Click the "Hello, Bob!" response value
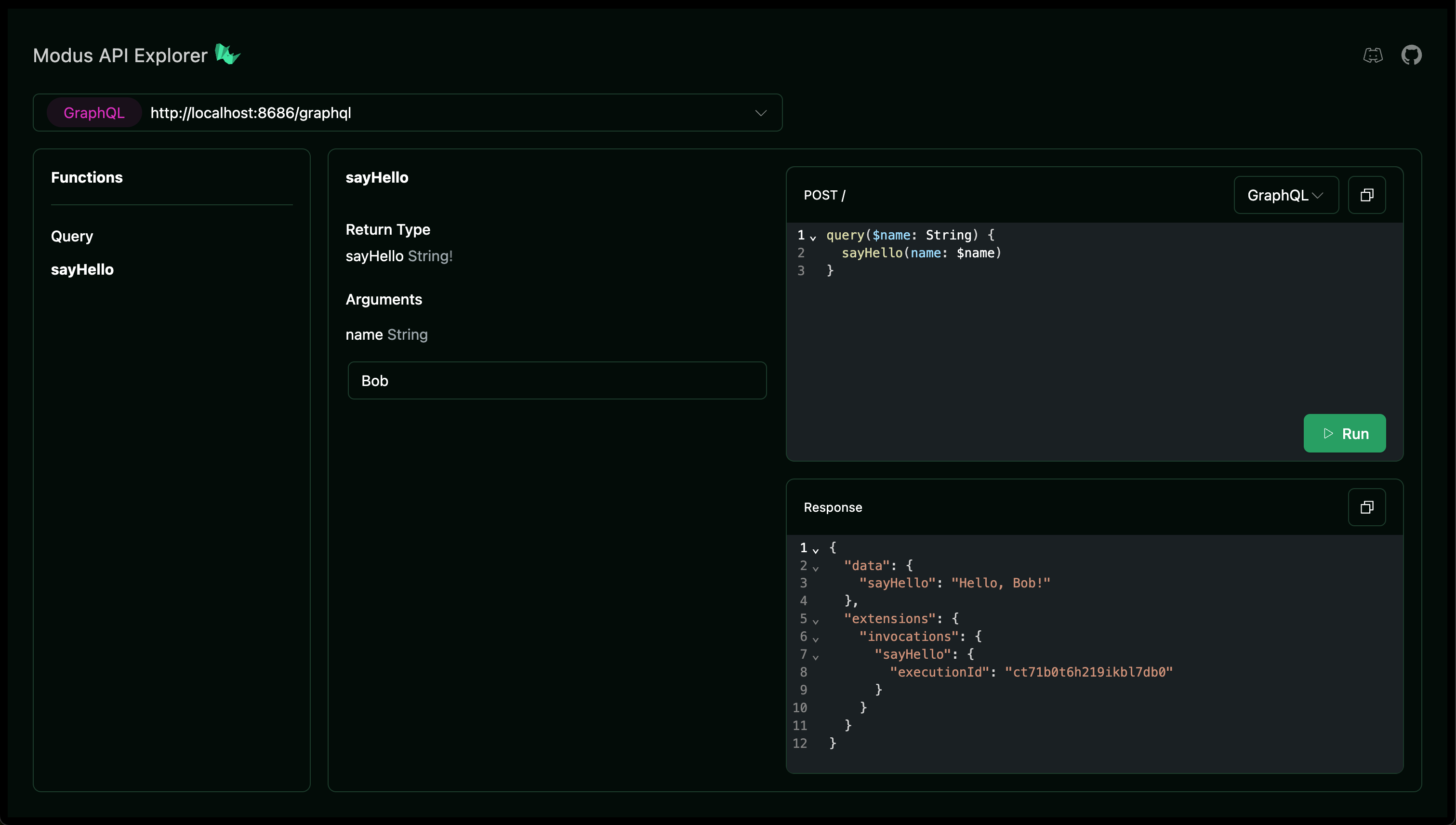Screen dimensions: 1456x825 tap(1001, 583)
